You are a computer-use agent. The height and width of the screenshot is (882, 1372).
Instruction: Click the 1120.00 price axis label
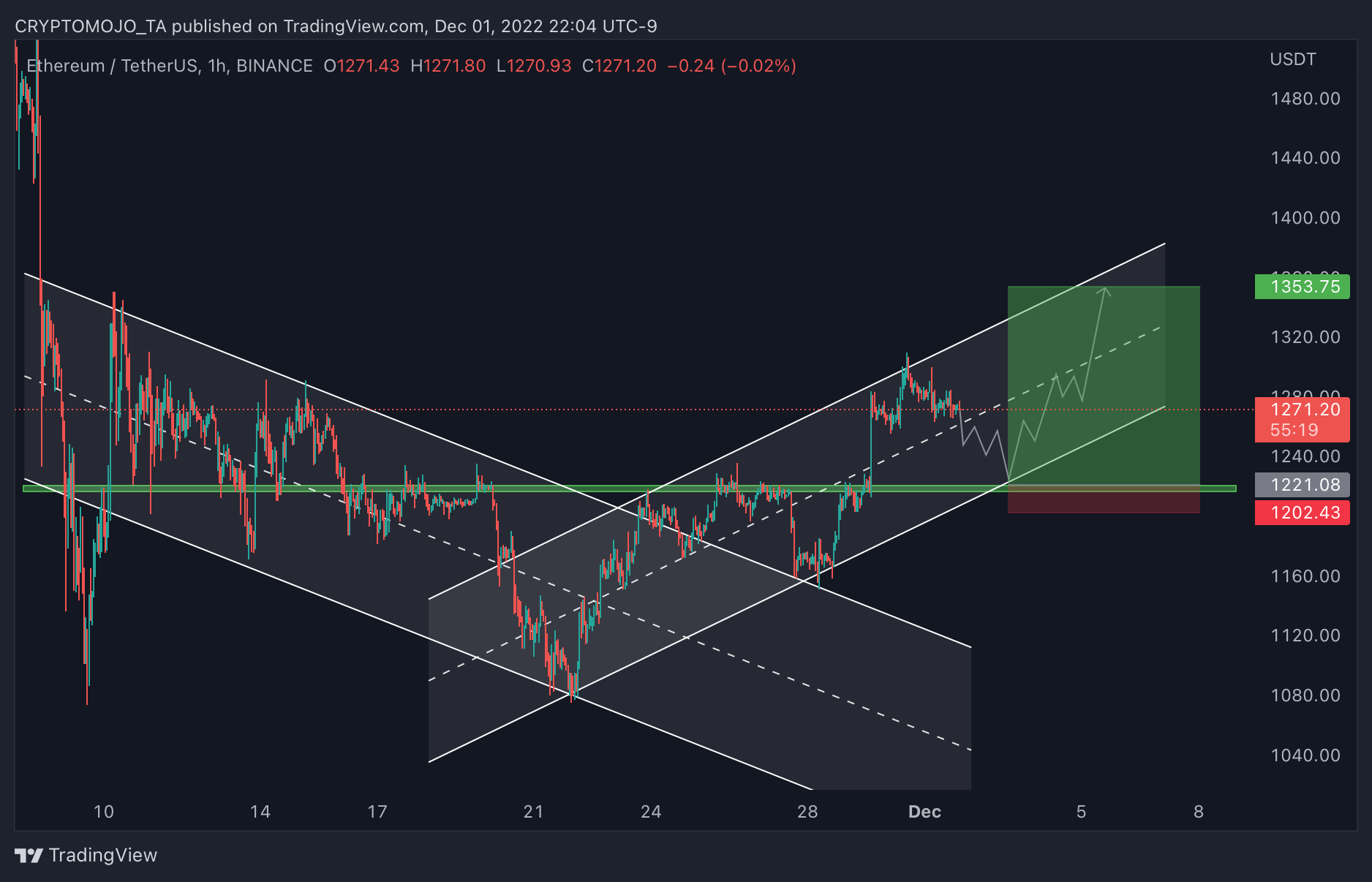point(1305,636)
